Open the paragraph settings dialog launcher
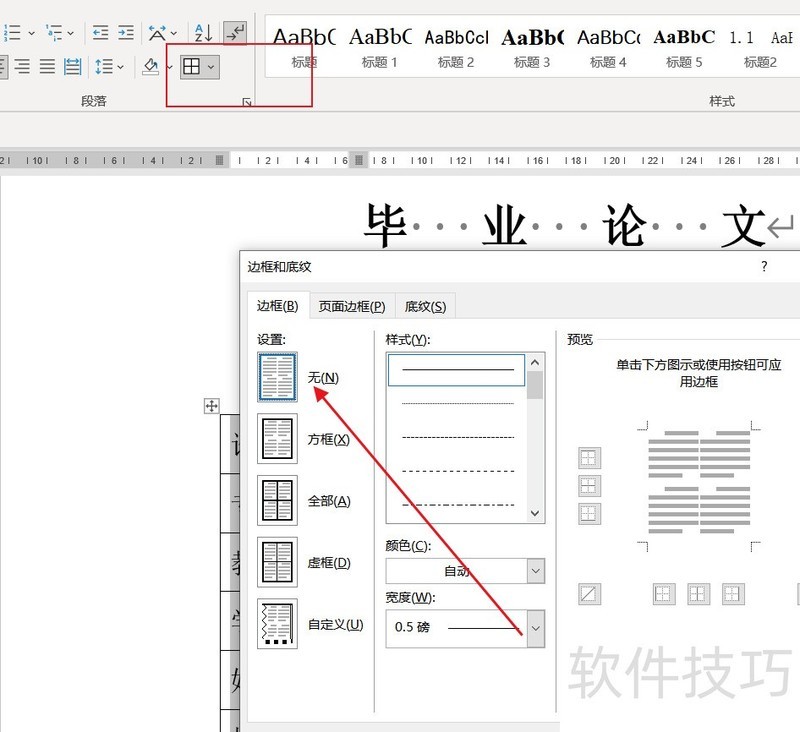Viewport: 800px width, 732px height. point(246,102)
